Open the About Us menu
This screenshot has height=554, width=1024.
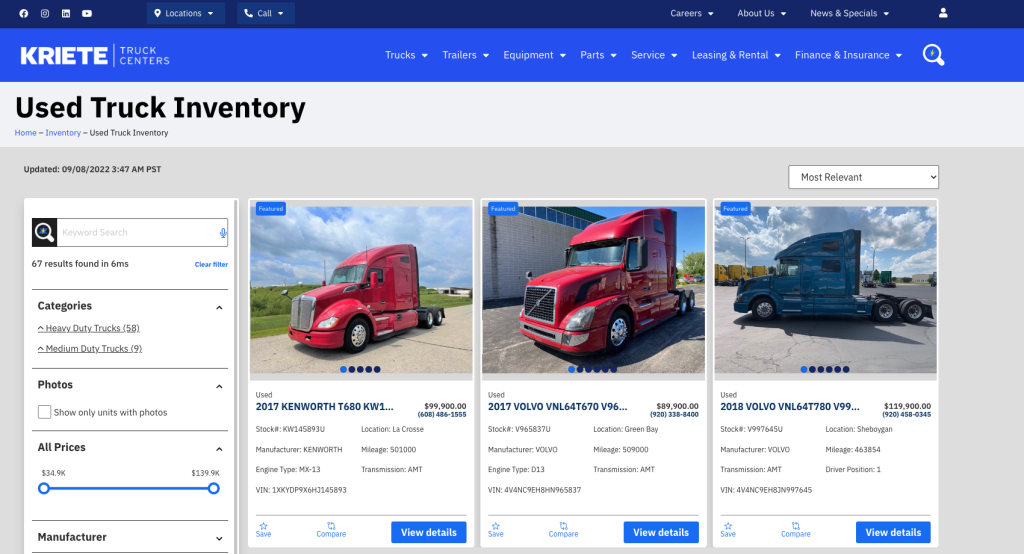pyautogui.click(x=761, y=13)
